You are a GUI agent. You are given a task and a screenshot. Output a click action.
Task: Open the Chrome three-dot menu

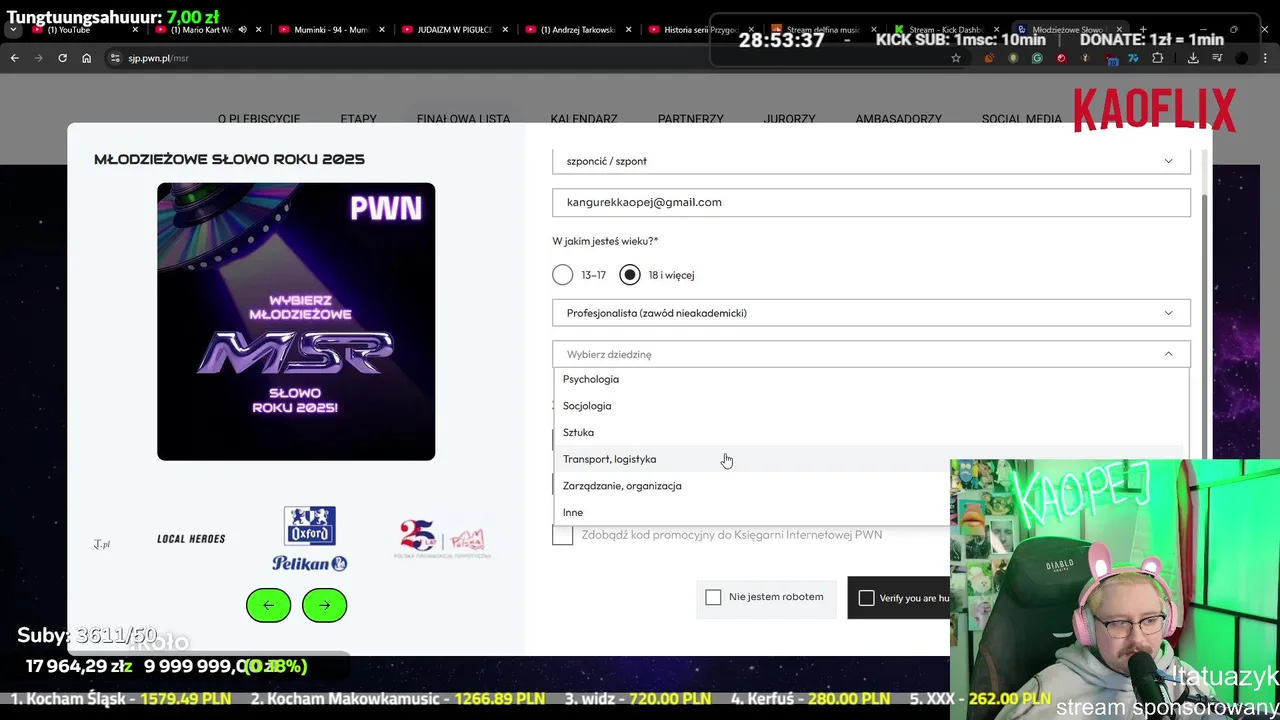click(1265, 58)
